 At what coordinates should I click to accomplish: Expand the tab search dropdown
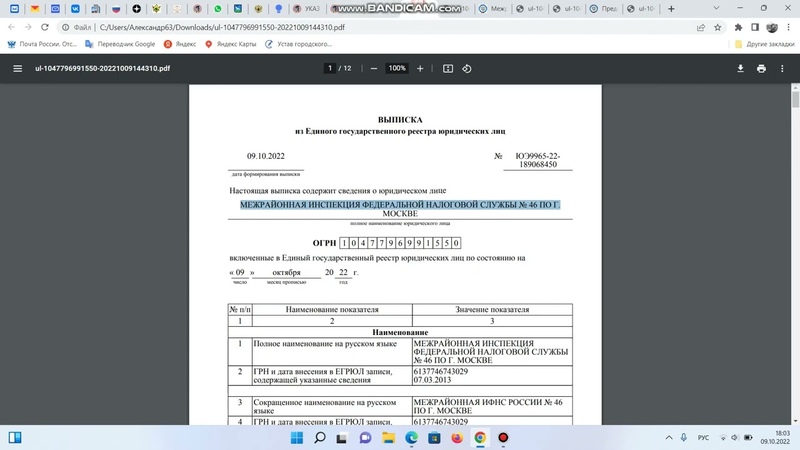pyautogui.click(x=716, y=8)
